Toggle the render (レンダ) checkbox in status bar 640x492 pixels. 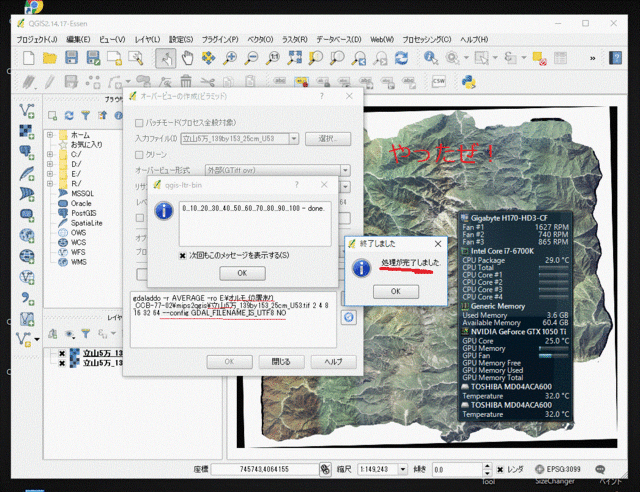500,470
